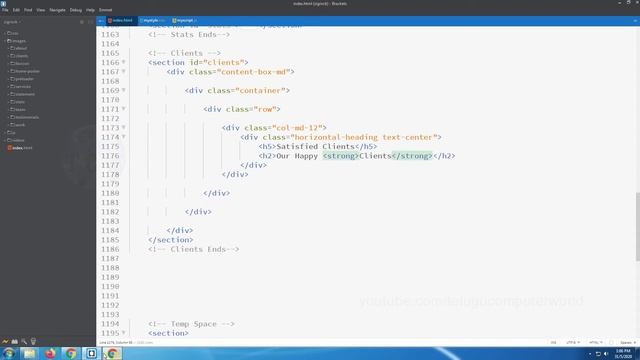Open the second Chrome icon right of Brackets
The width and height of the screenshot is (640, 360).
pos(112,353)
